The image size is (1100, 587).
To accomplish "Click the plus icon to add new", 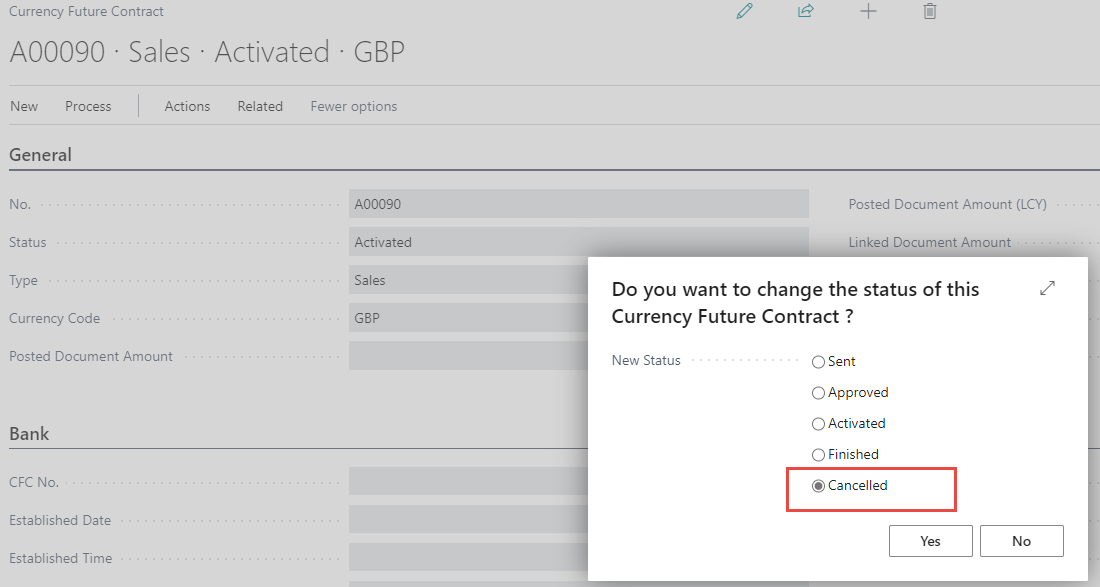I will pos(868,12).
